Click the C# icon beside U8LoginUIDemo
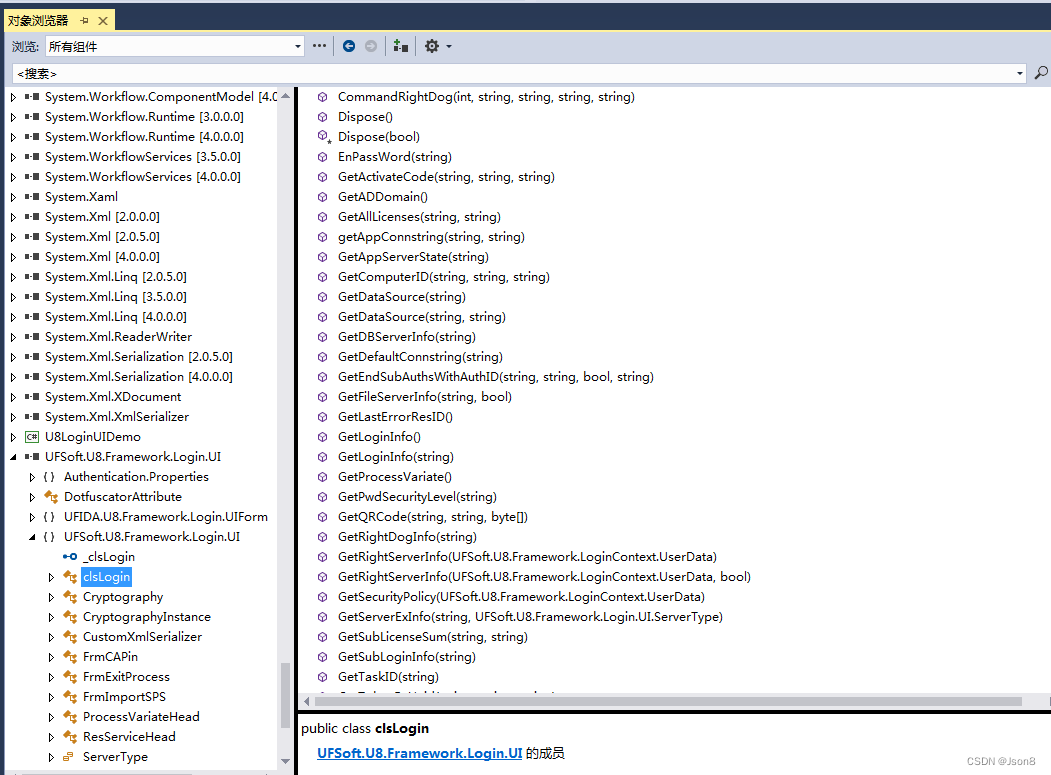This screenshot has height=775, width=1051. point(31,436)
